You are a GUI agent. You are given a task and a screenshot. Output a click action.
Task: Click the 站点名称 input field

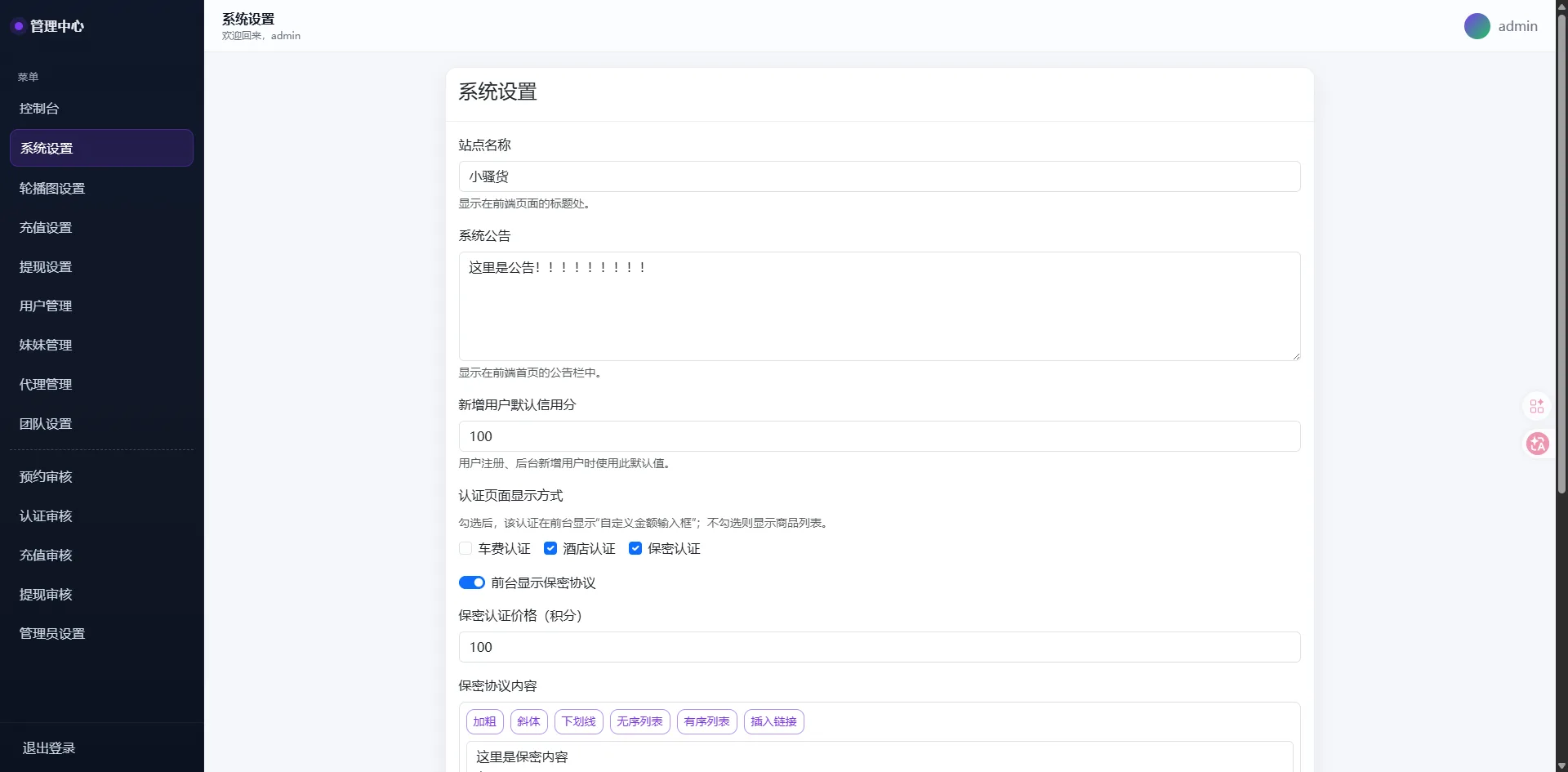point(879,176)
